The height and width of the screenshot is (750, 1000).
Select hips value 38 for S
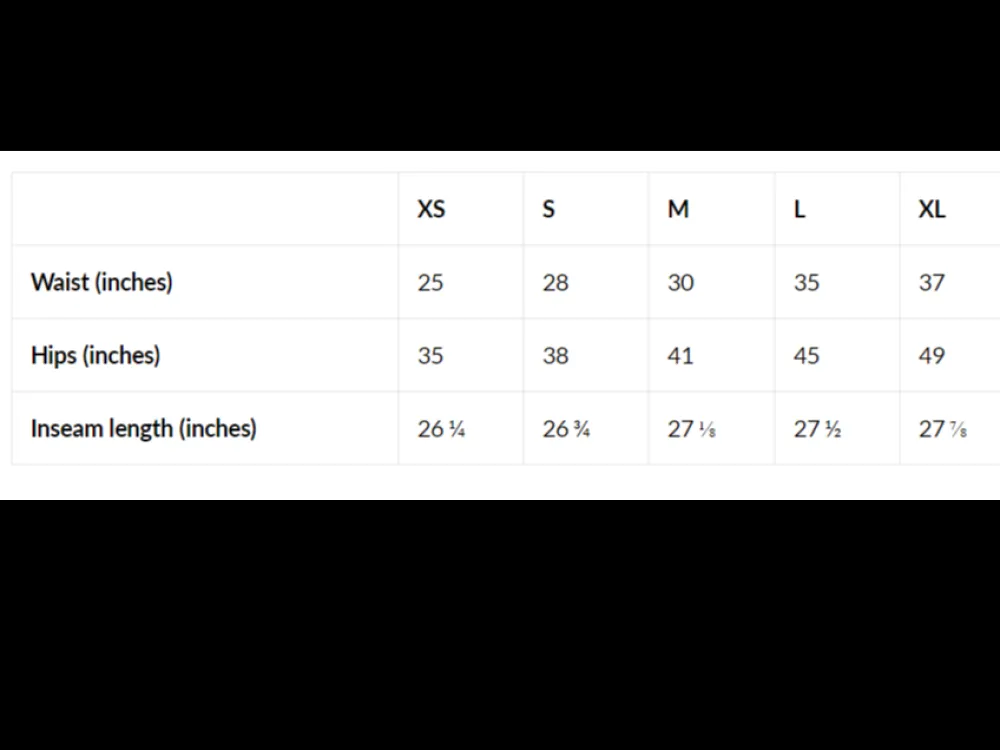tap(555, 355)
